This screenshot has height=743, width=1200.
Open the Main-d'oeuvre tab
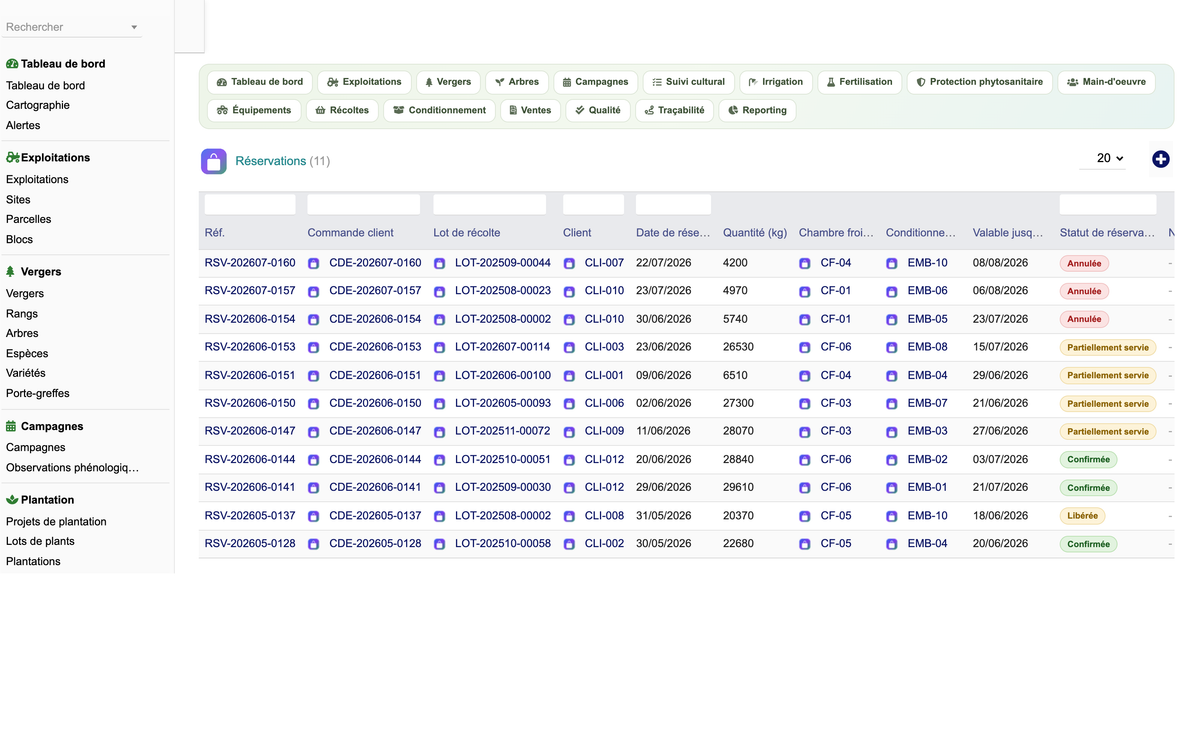pyautogui.click(x=1106, y=82)
